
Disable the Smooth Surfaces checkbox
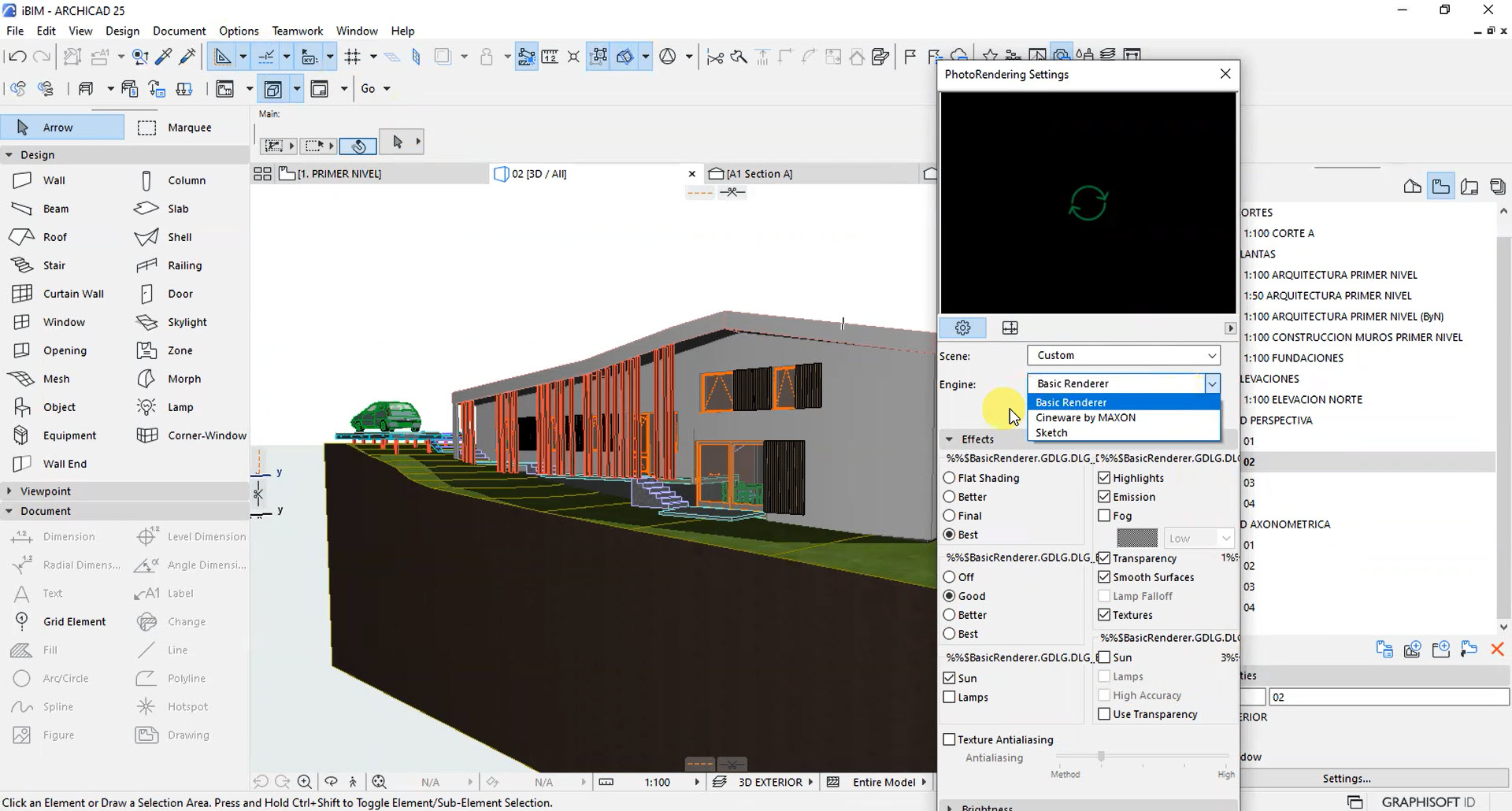coord(1105,576)
